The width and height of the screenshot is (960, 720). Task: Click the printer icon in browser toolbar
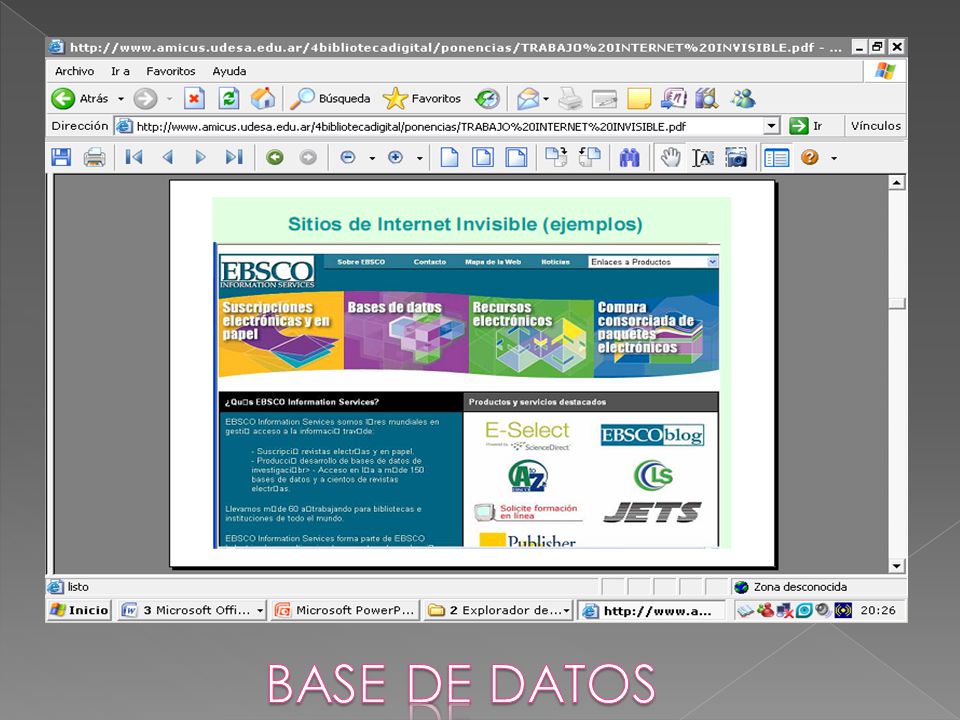570,99
